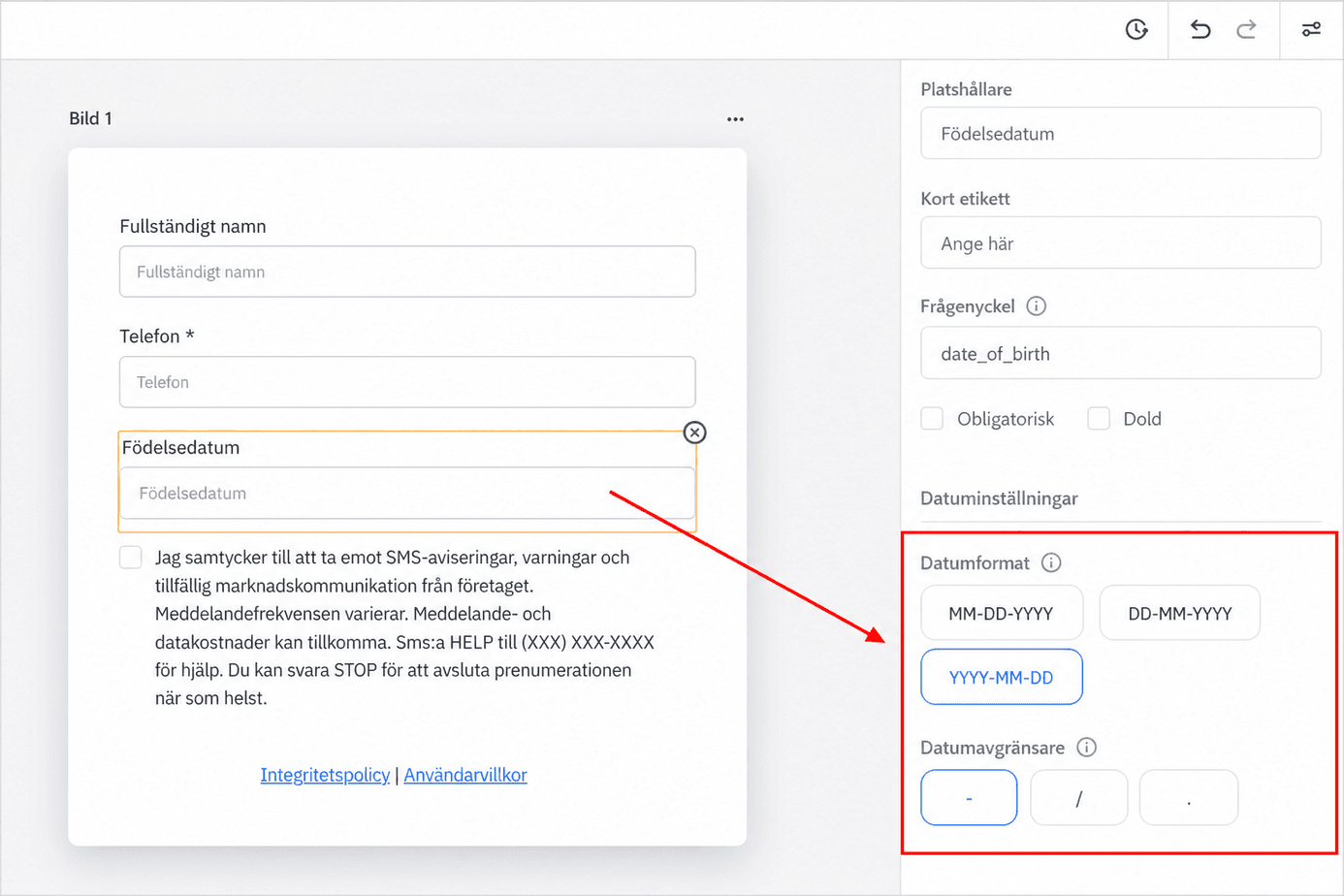The width and height of the screenshot is (1344, 896).
Task: Open the Integritetspolicy link
Action: click(325, 775)
